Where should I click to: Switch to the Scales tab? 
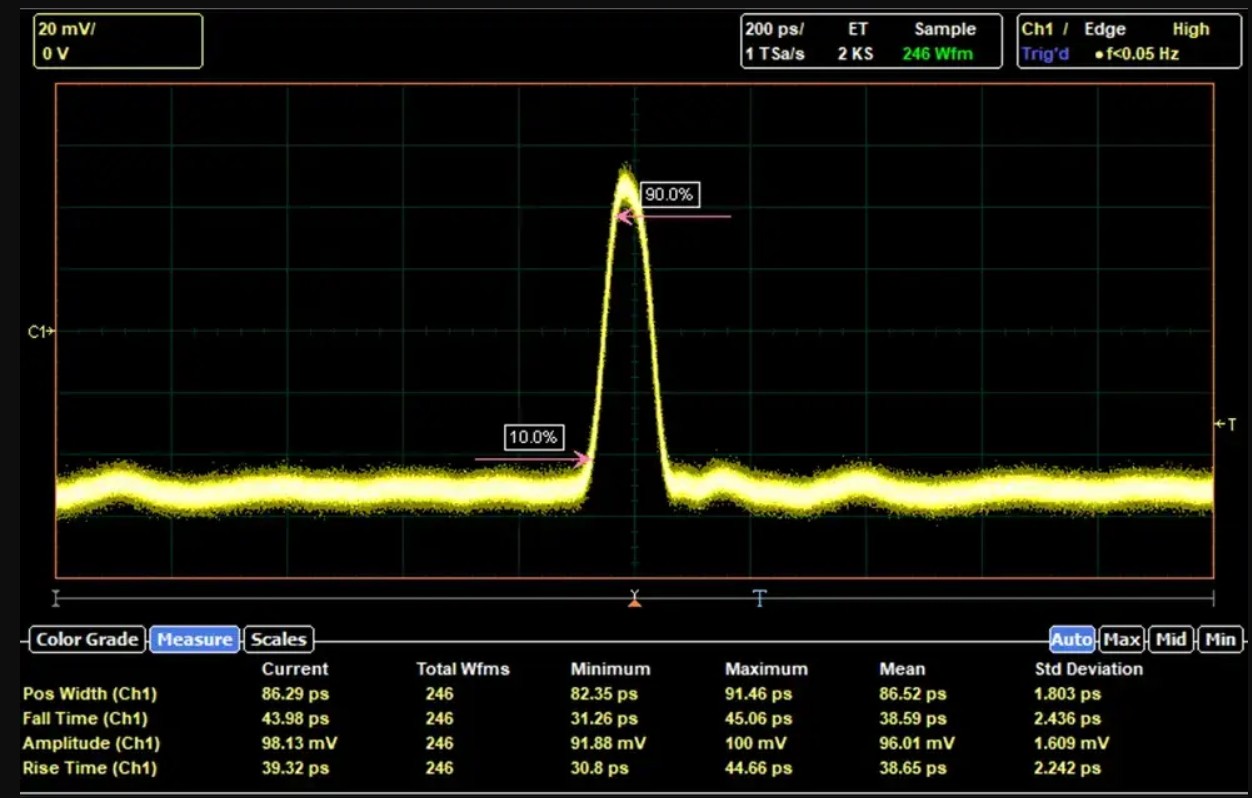(x=279, y=640)
